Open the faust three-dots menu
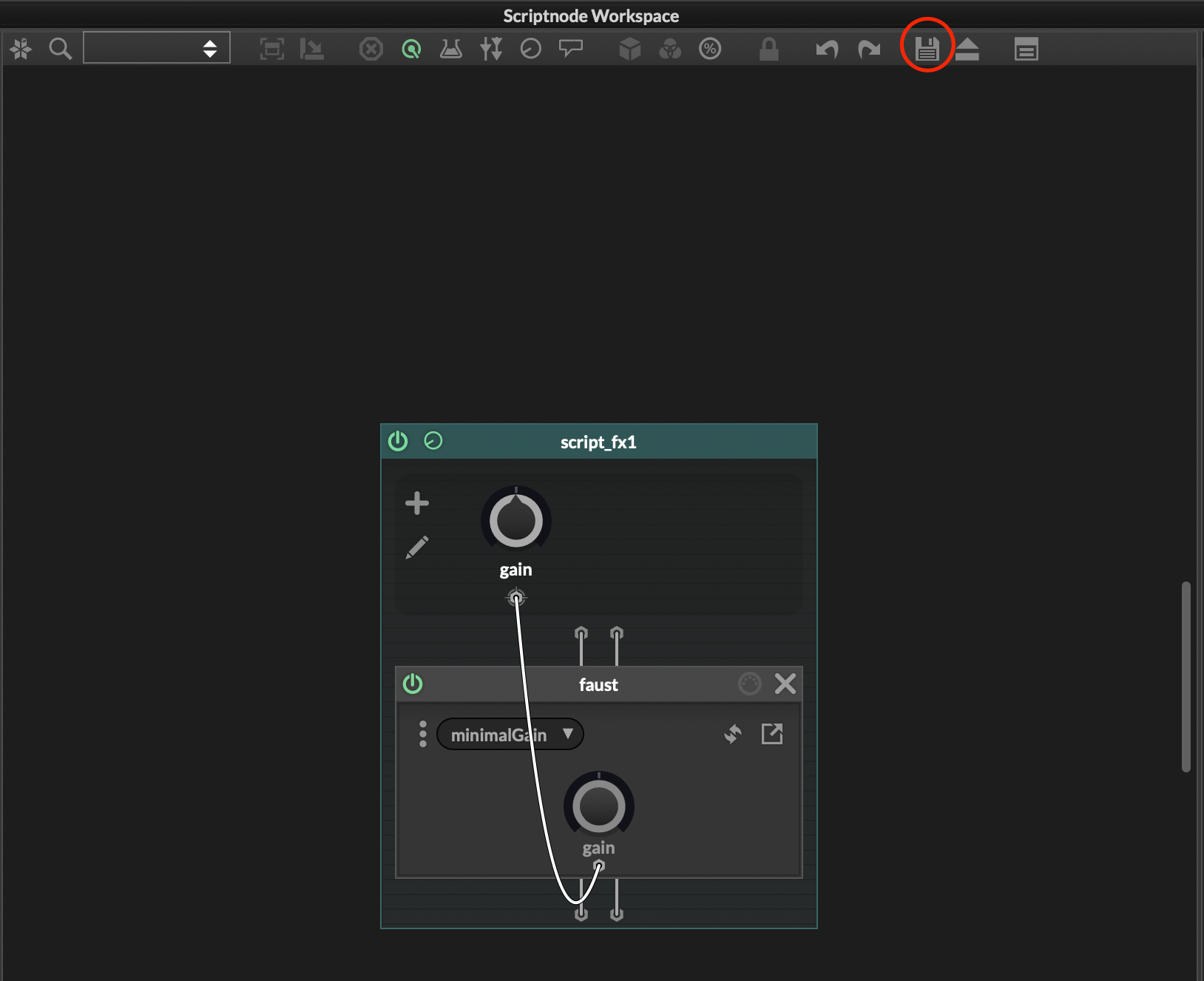This screenshot has height=981, width=1204. [x=423, y=734]
